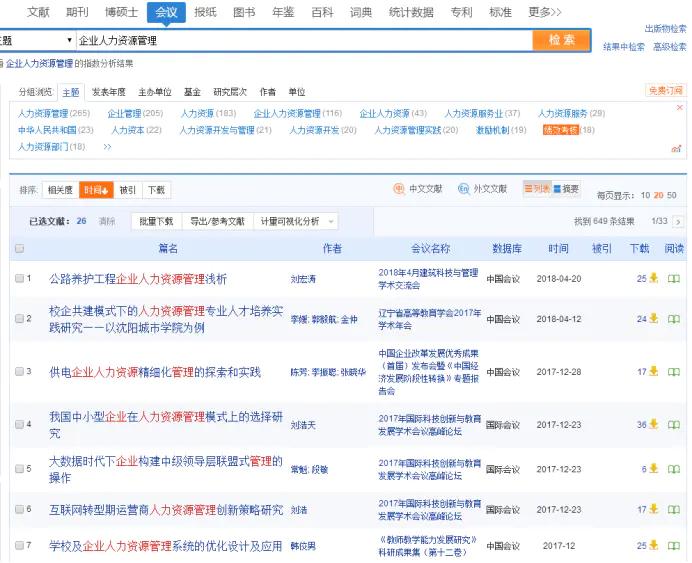Open the chart icon in the topic panel
Image resolution: width=692 pixels, height=563 pixels.
tap(676, 149)
